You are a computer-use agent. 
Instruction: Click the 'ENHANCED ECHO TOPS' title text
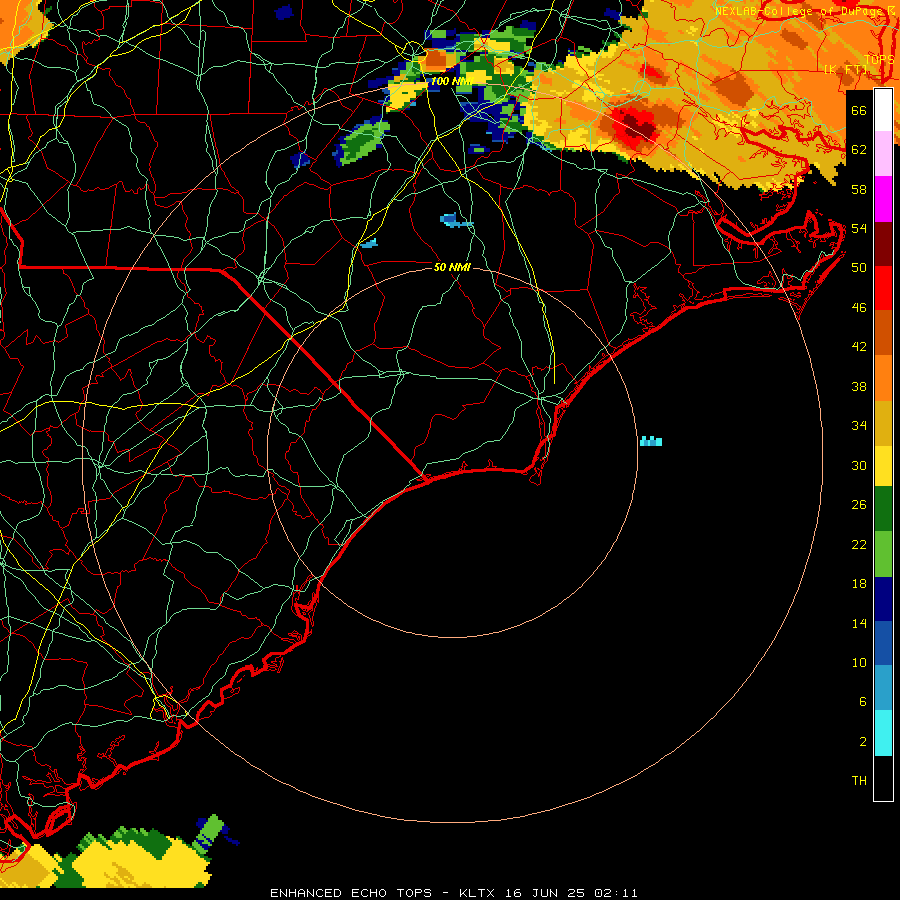(x=351, y=893)
